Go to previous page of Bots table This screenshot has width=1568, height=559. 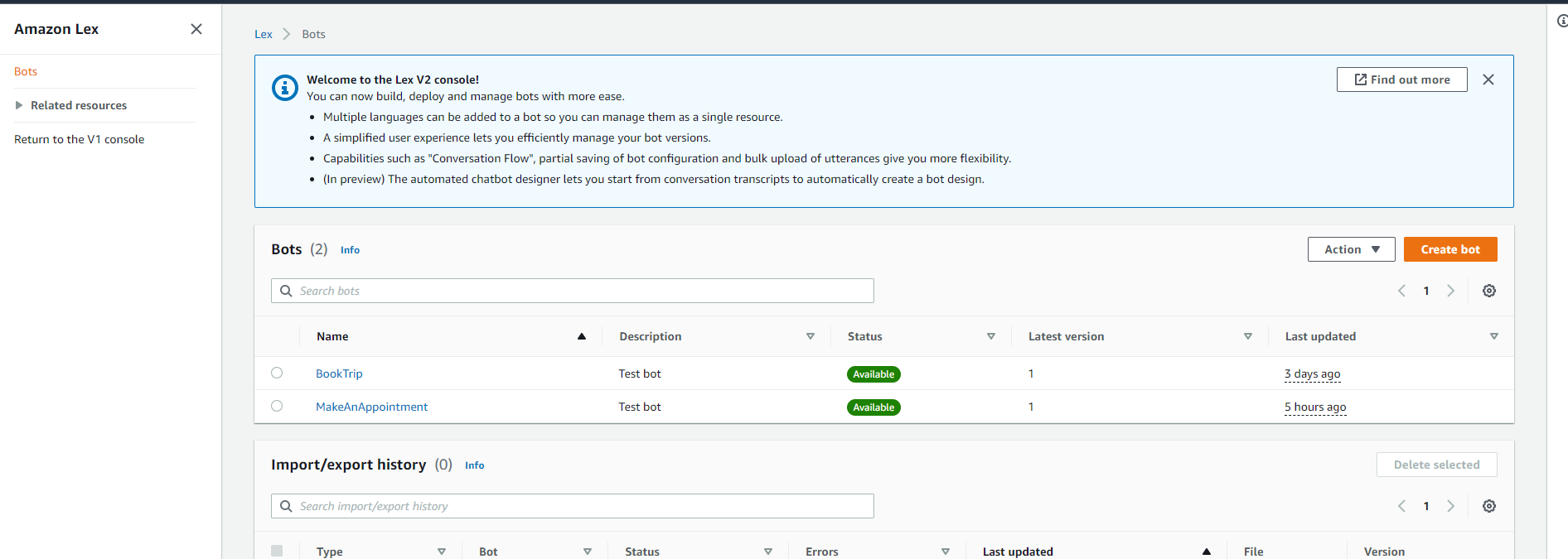click(x=1401, y=291)
